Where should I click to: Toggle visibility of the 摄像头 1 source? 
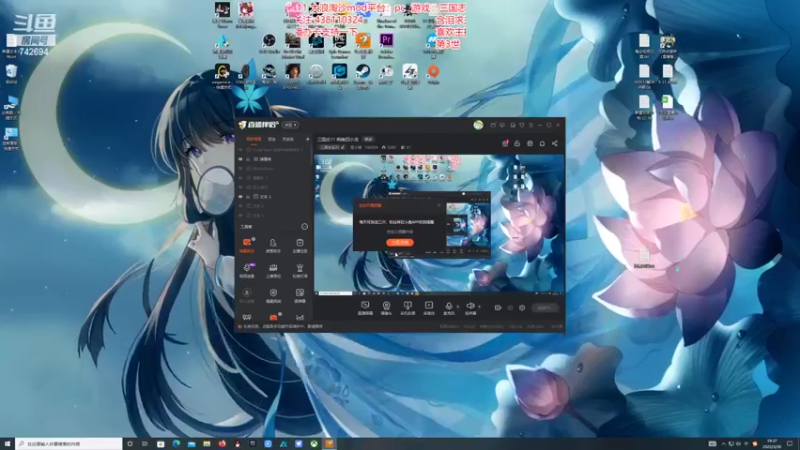pyautogui.click(x=240, y=178)
